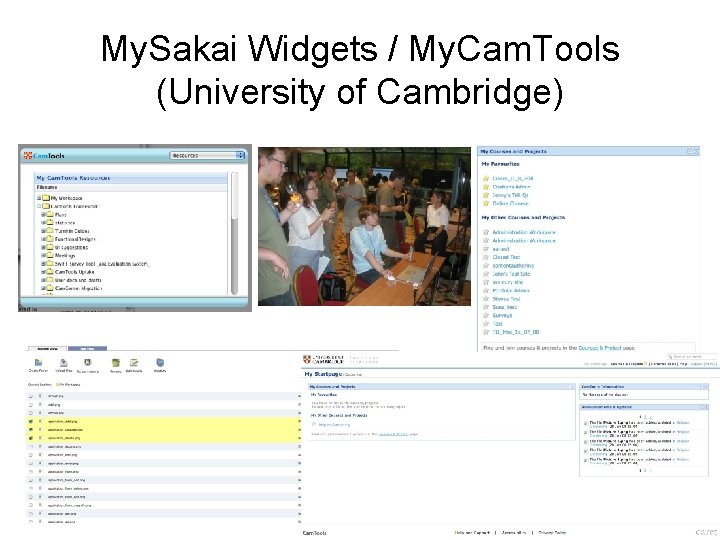The image size is (720, 540).
Task: Toggle star for Database Admin
Action: (486, 187)
